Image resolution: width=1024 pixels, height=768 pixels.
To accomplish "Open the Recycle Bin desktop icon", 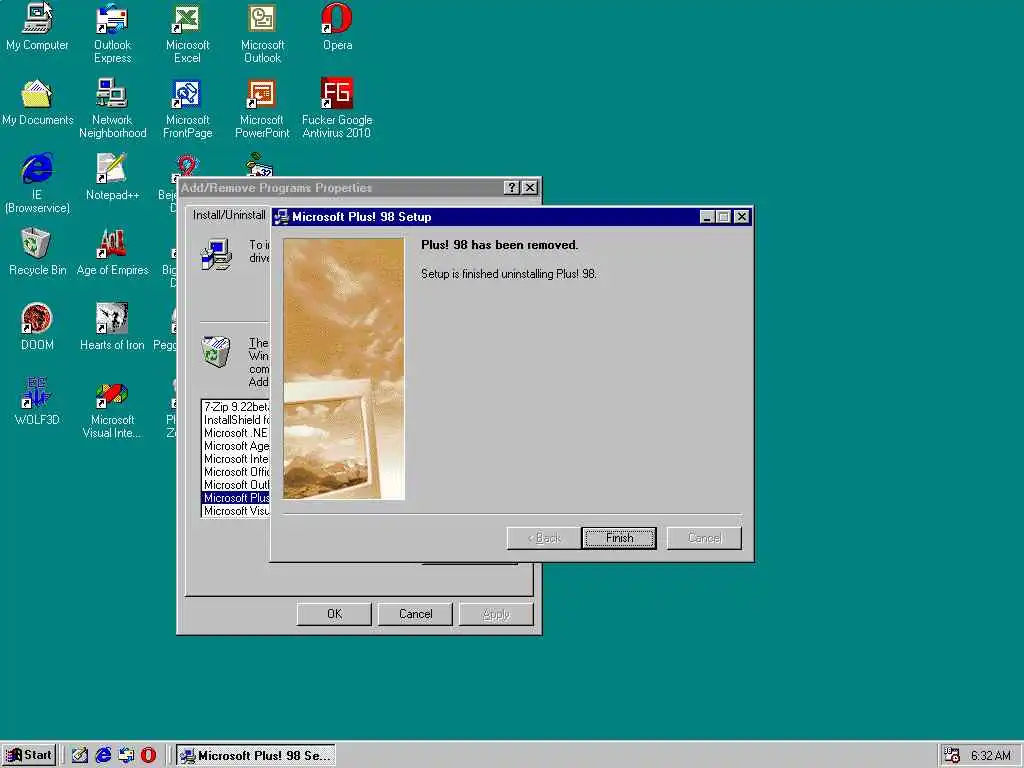I will click(37, 251).
